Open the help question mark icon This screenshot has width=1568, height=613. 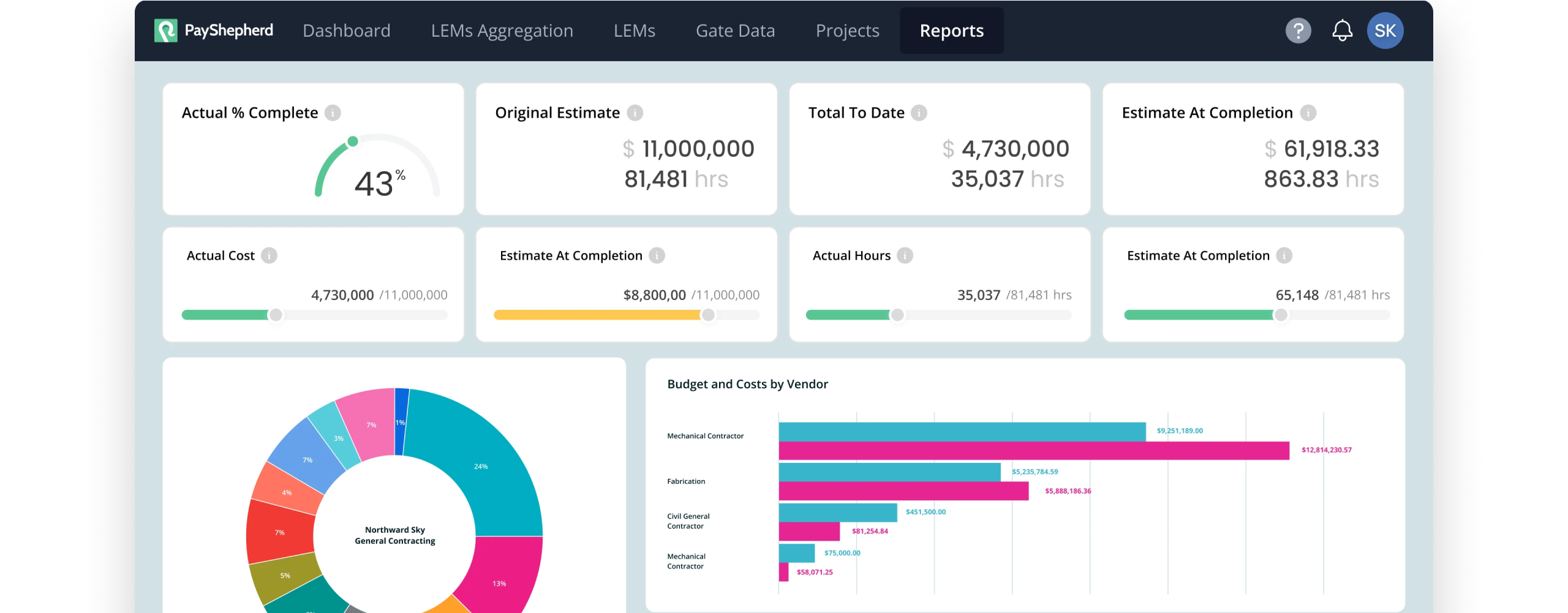1298,30
